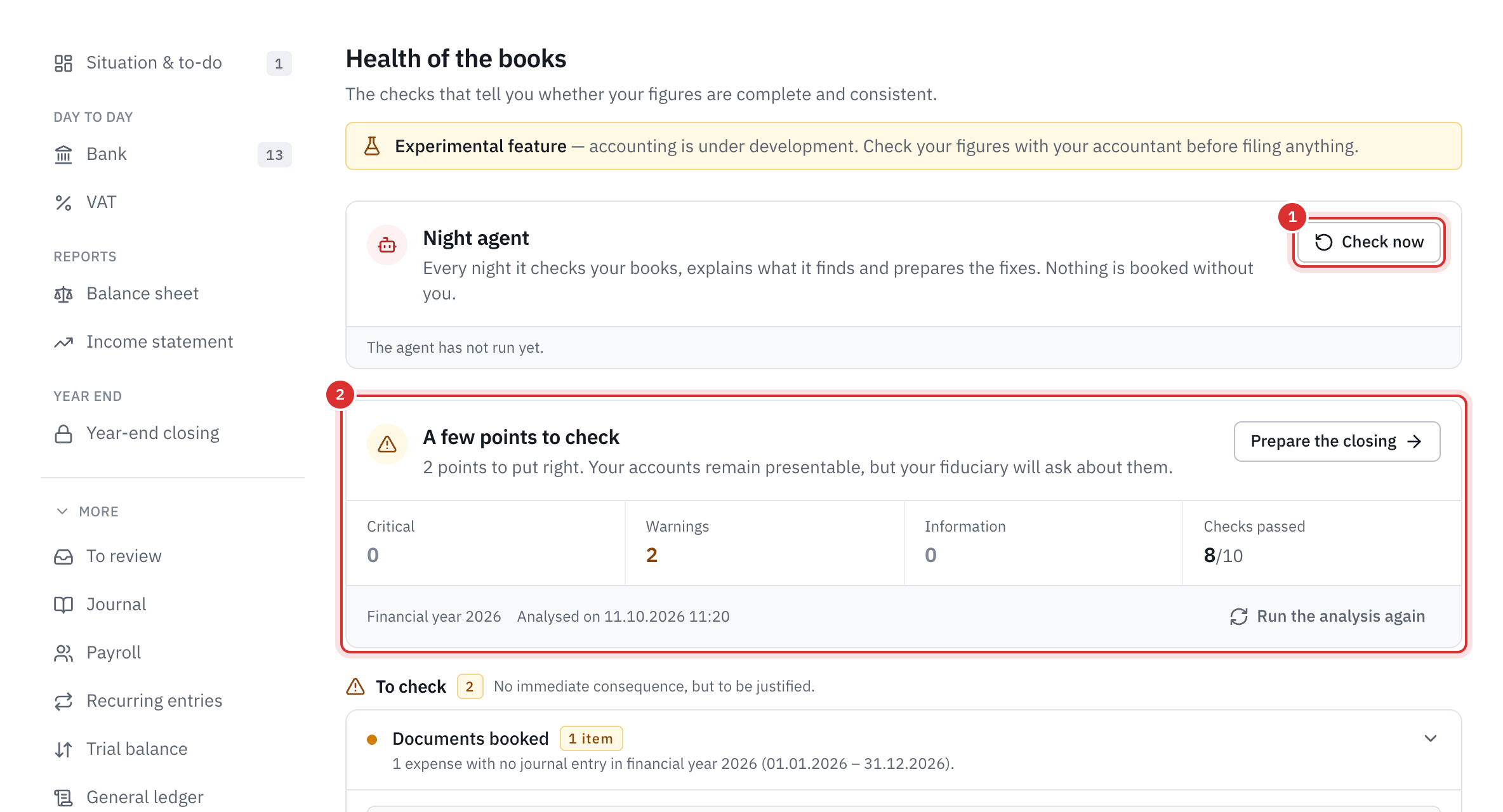Click the Income statement trend icon

pyautogui.click(x=63, y=342)
